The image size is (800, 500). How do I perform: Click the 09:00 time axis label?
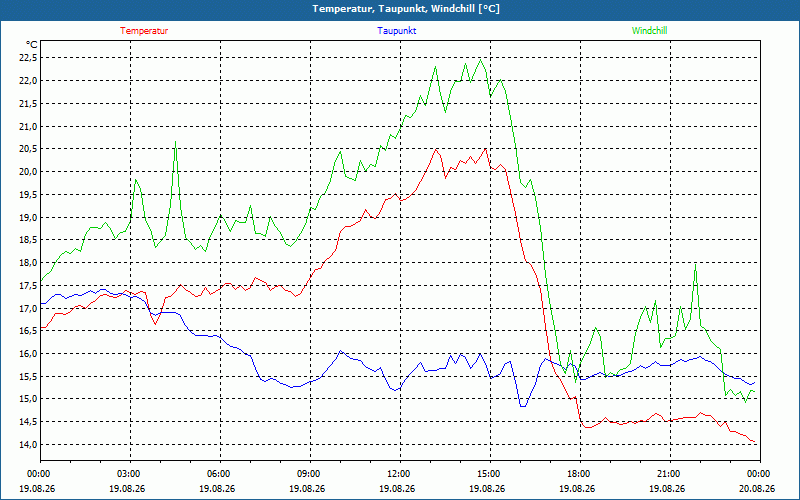click(310, 474)
